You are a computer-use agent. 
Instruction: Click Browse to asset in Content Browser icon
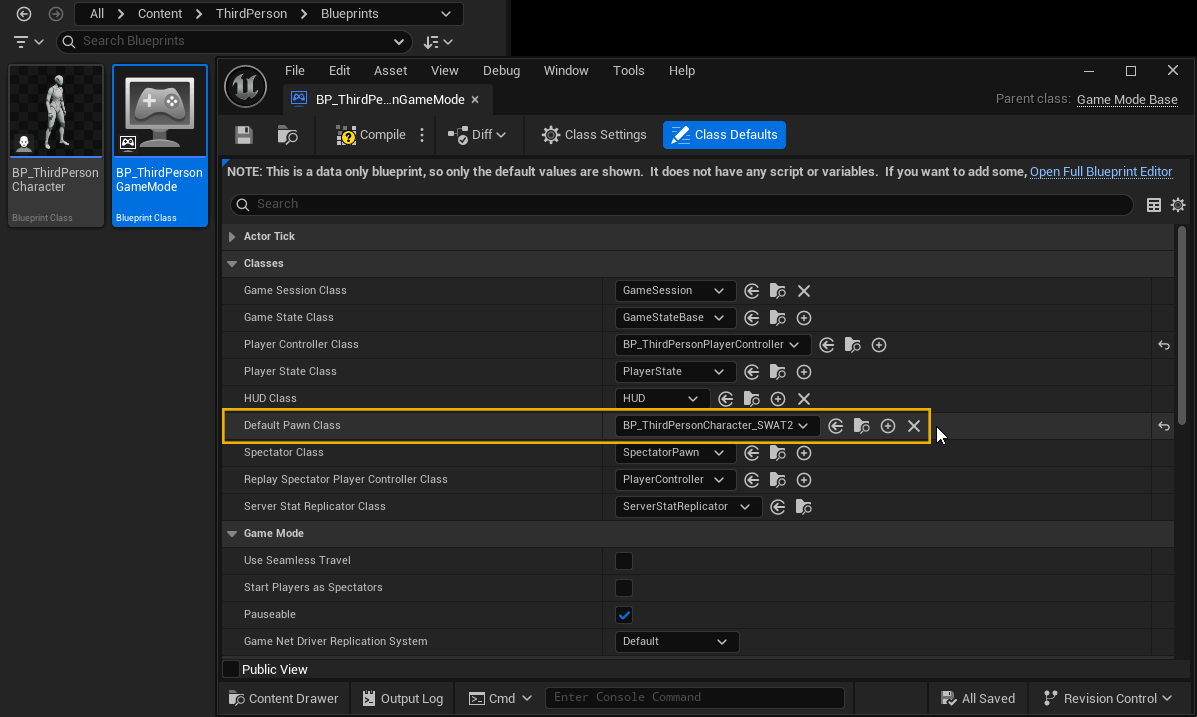pyautogui.click(x=288, y=135)
